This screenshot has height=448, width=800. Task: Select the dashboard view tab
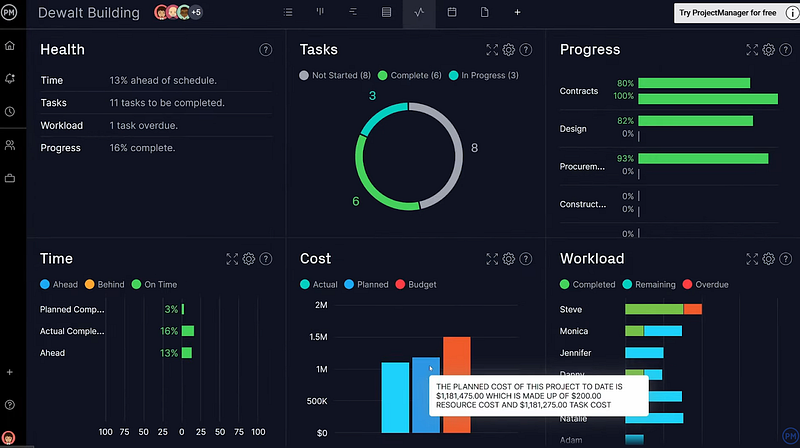click(x=419, y=12)
